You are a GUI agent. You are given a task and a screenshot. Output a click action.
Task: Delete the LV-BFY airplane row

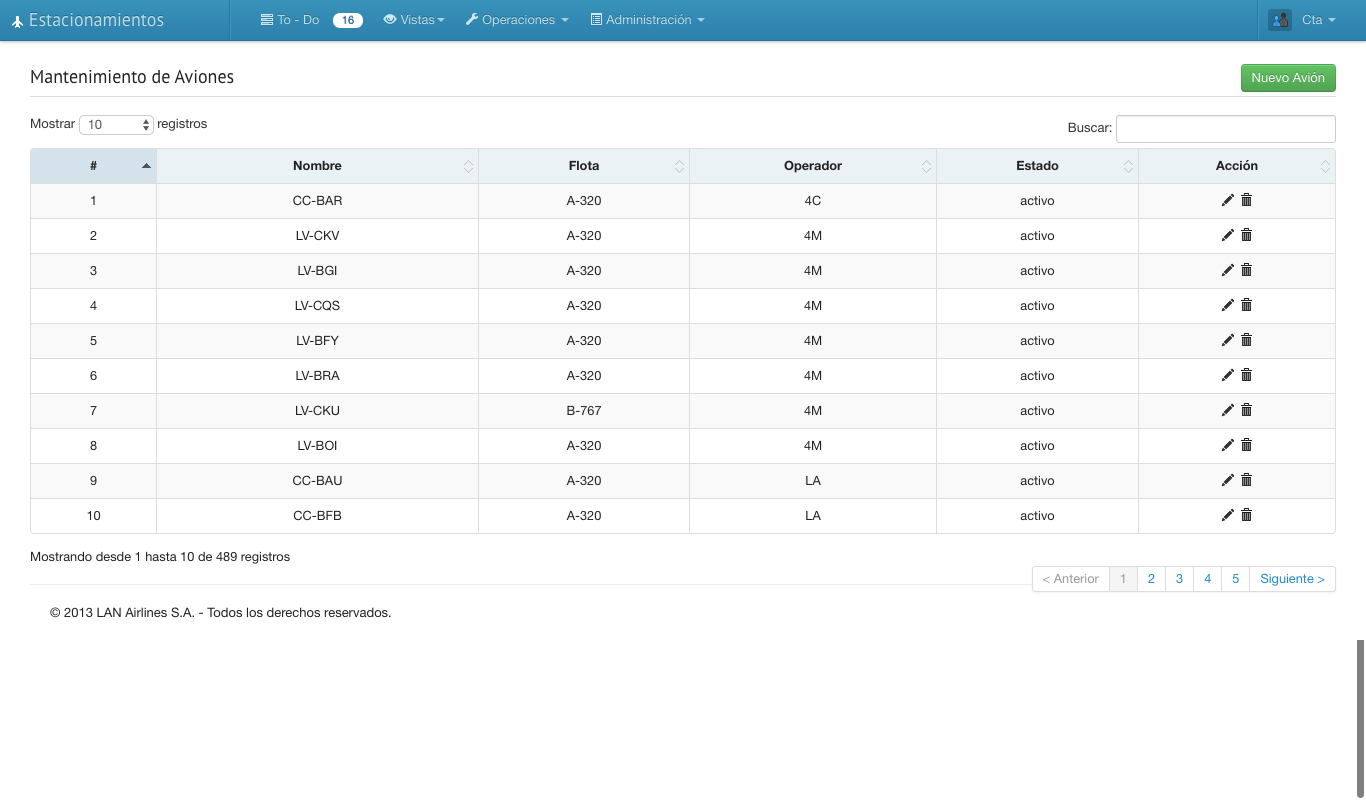(x=1246, y=340)
